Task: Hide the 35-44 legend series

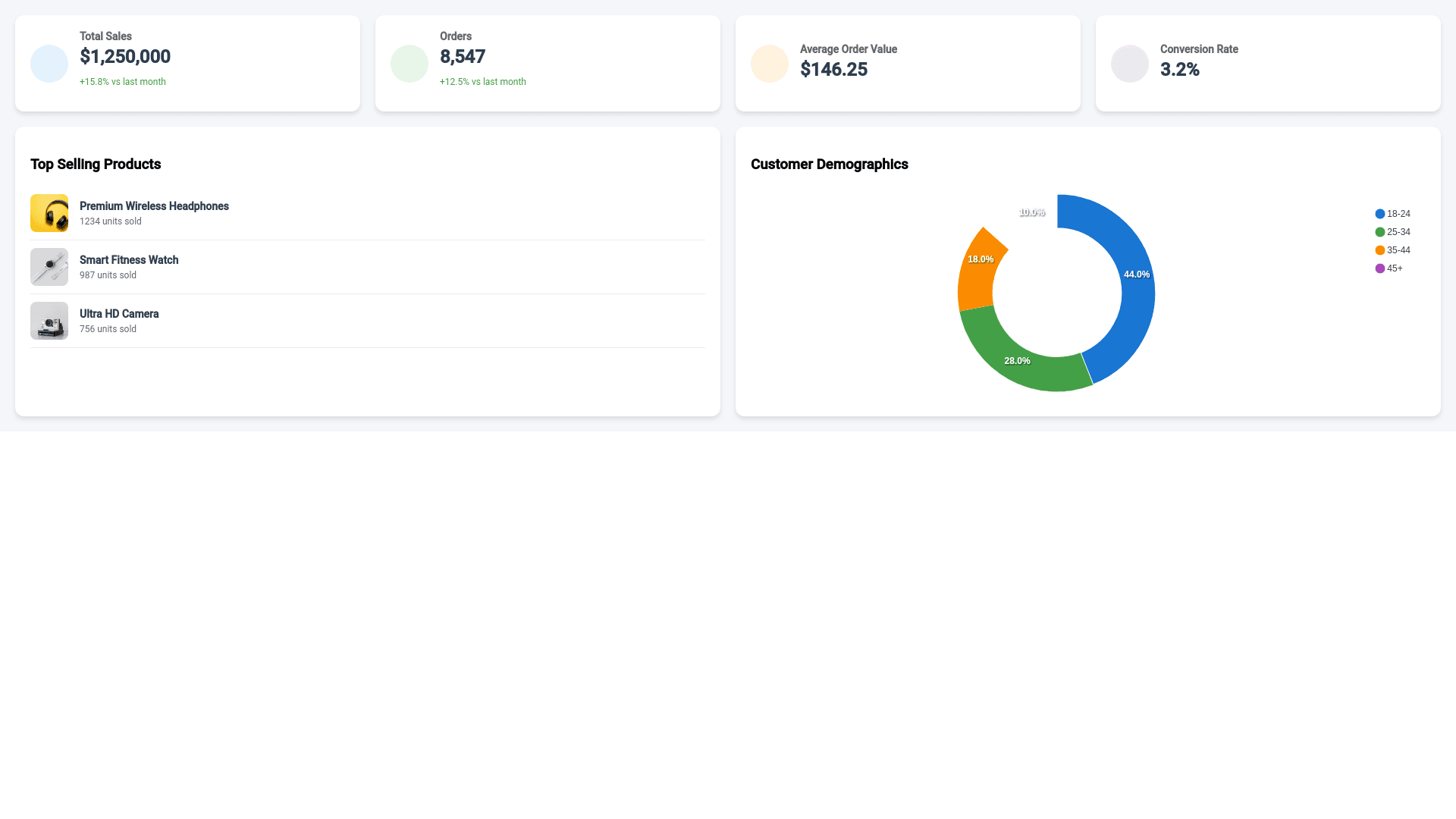Action: tap(1393, 250)
